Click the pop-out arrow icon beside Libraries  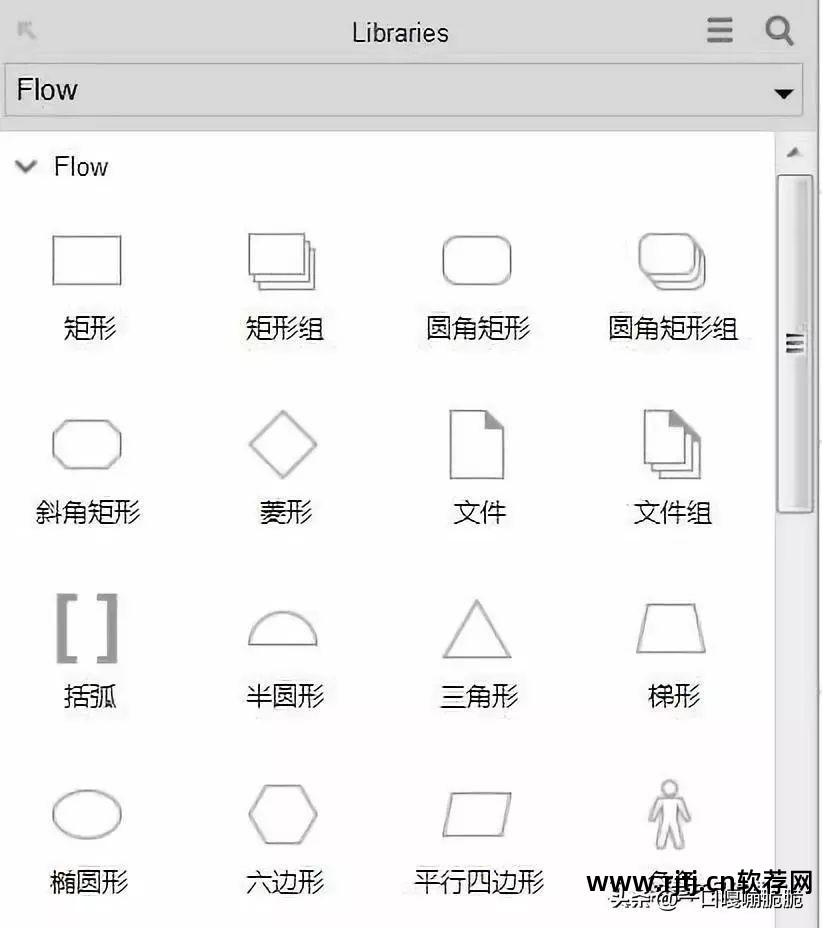(26, 29)
